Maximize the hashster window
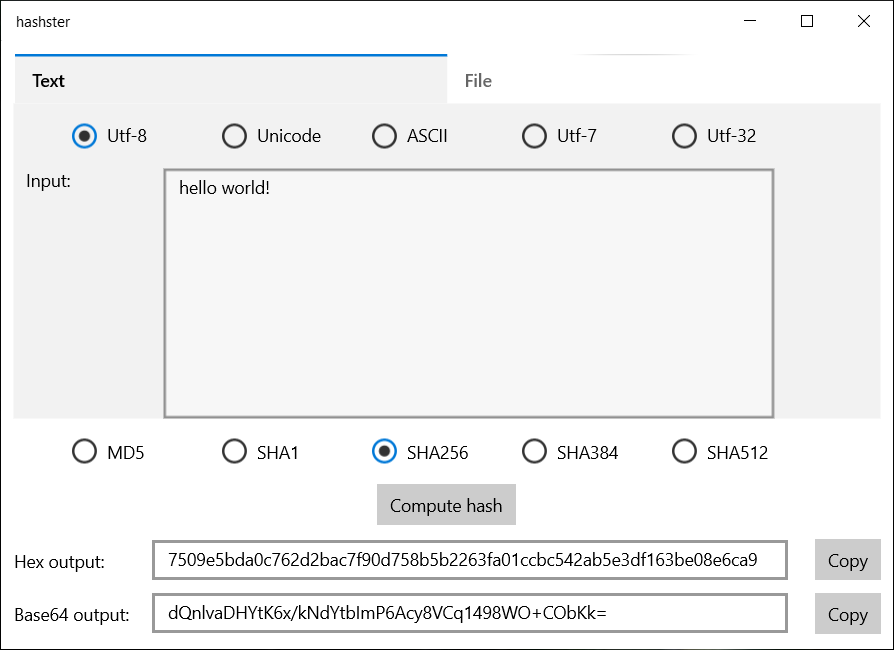This screenshot has width=894, height=650. [x=807, y=21]
